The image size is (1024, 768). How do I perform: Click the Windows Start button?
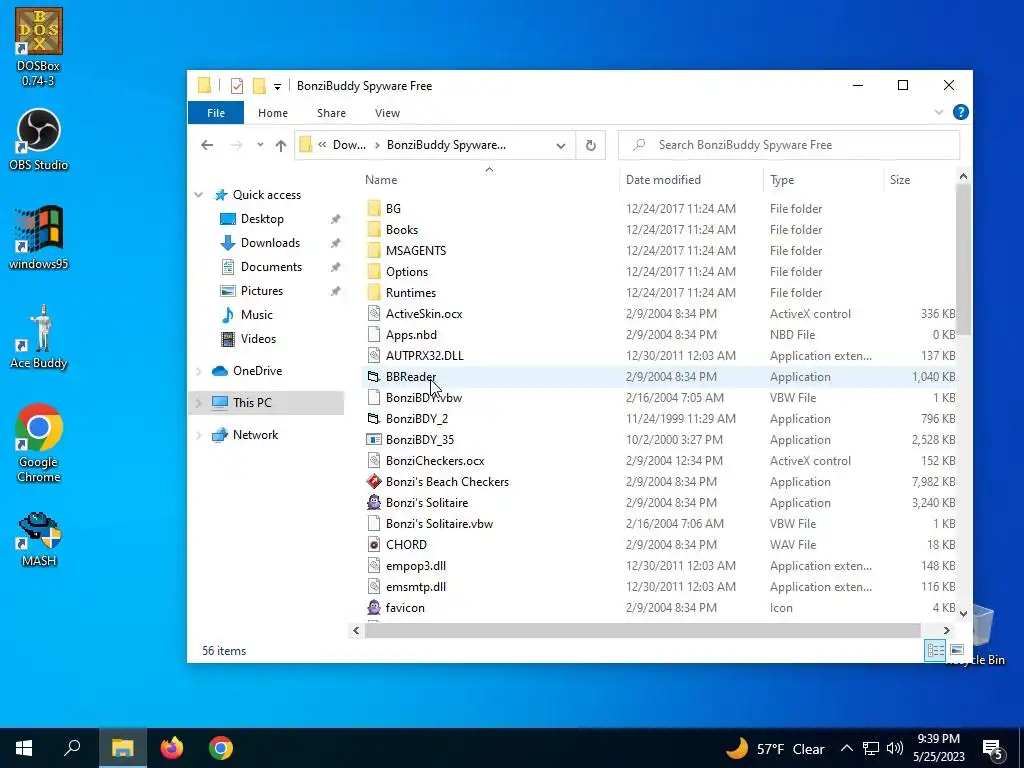tap(24, 748)
